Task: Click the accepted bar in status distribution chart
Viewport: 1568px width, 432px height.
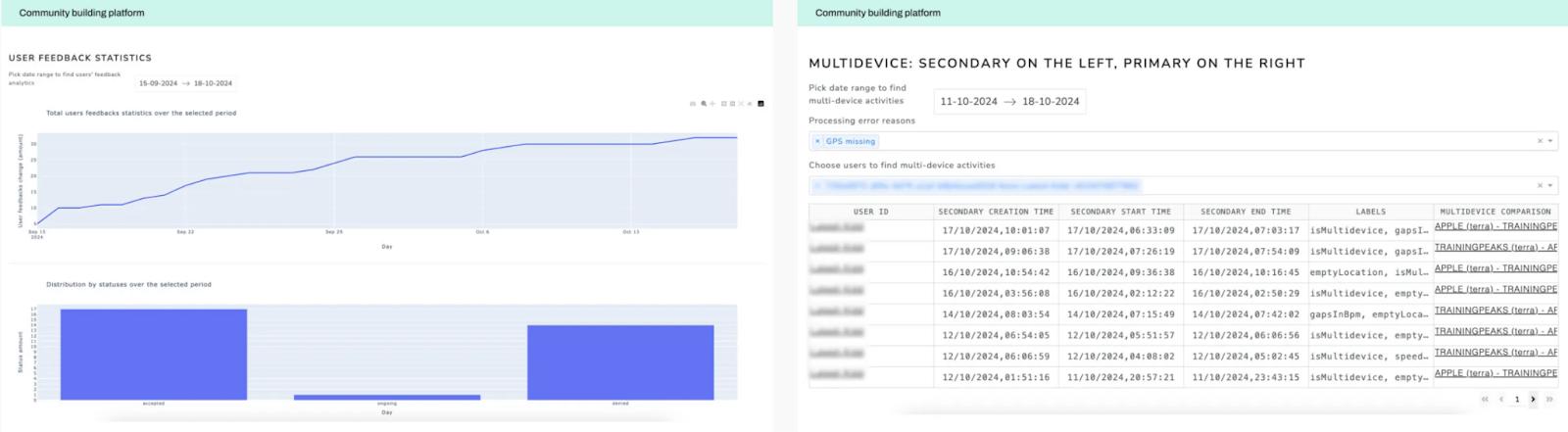Action: (x=154, y=355)
